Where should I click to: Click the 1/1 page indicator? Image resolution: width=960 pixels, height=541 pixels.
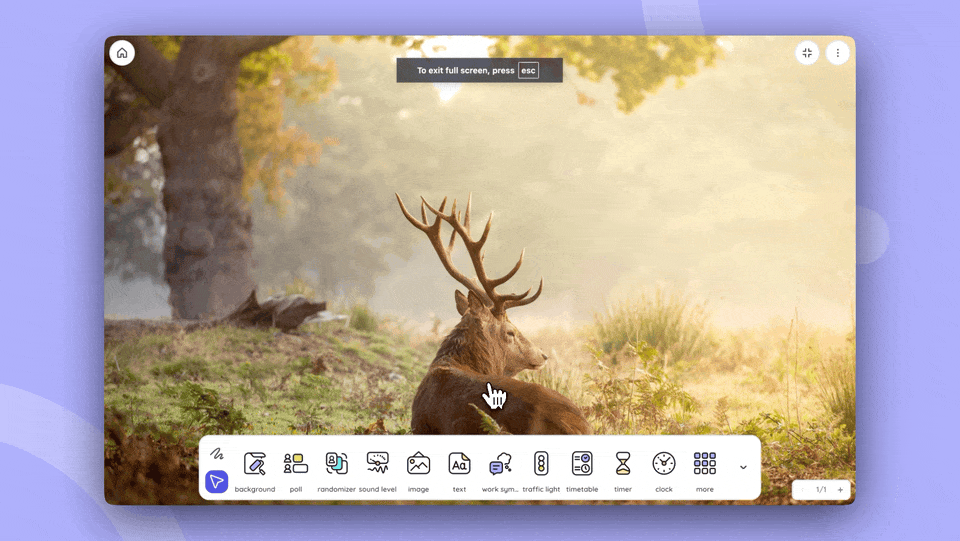point(821,490)
